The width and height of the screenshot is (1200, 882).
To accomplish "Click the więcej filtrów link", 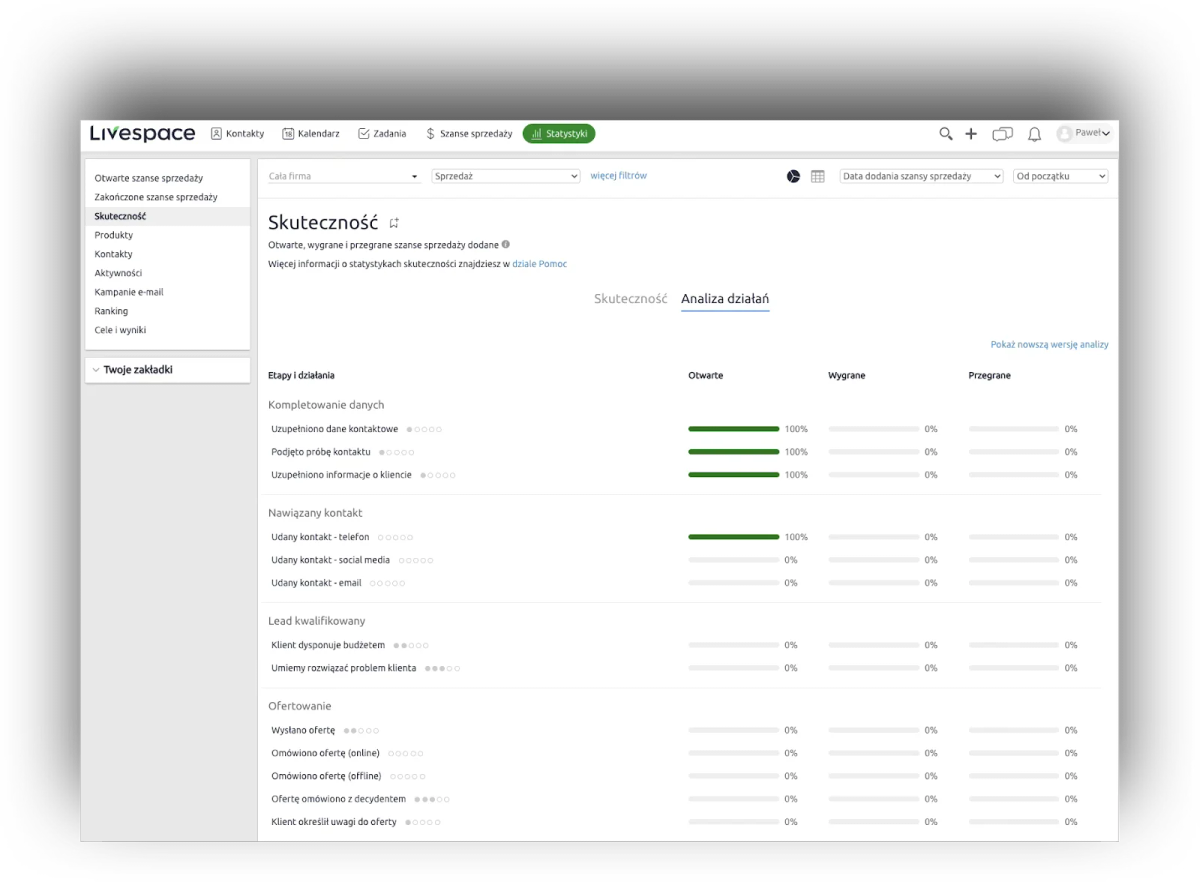I will [618, 176].
